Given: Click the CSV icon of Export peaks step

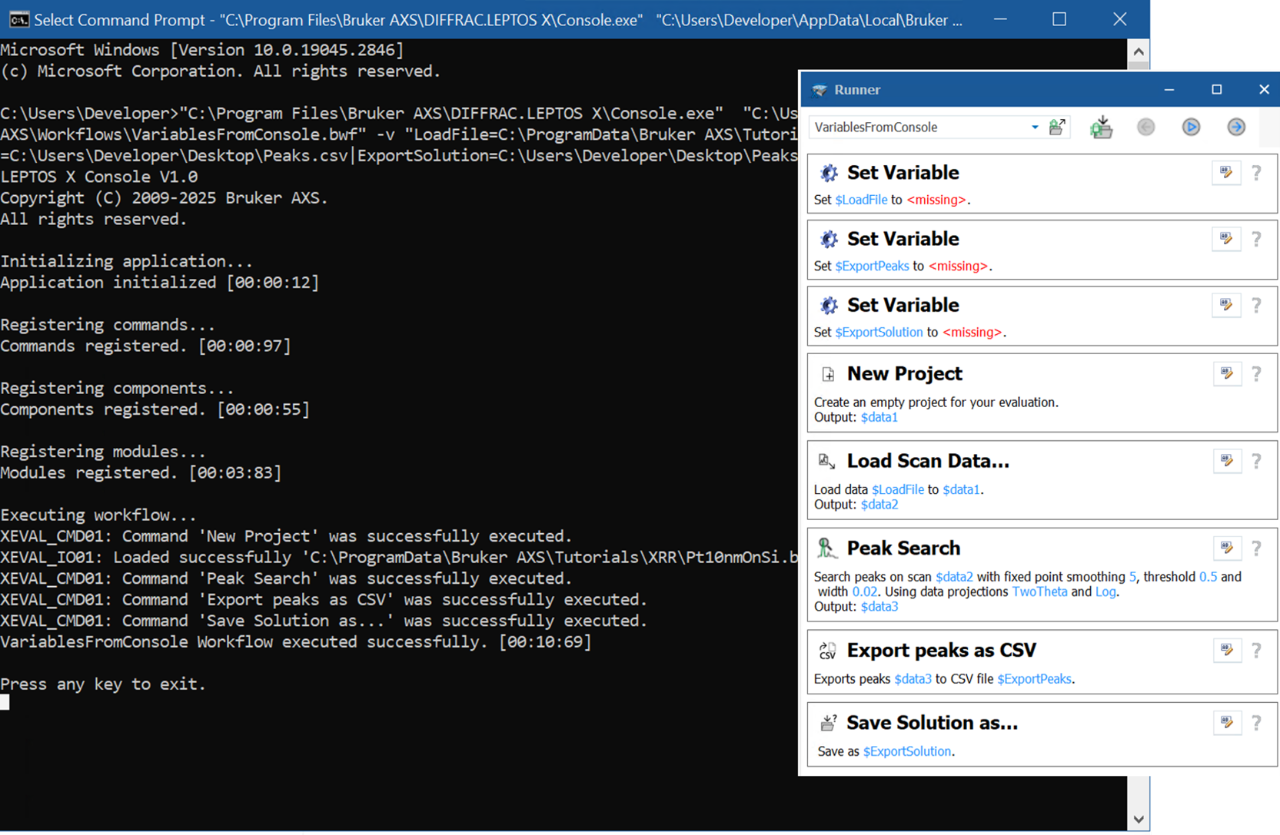Looking at the screenshot, I should pyautogui.click(x=827, y=650).
